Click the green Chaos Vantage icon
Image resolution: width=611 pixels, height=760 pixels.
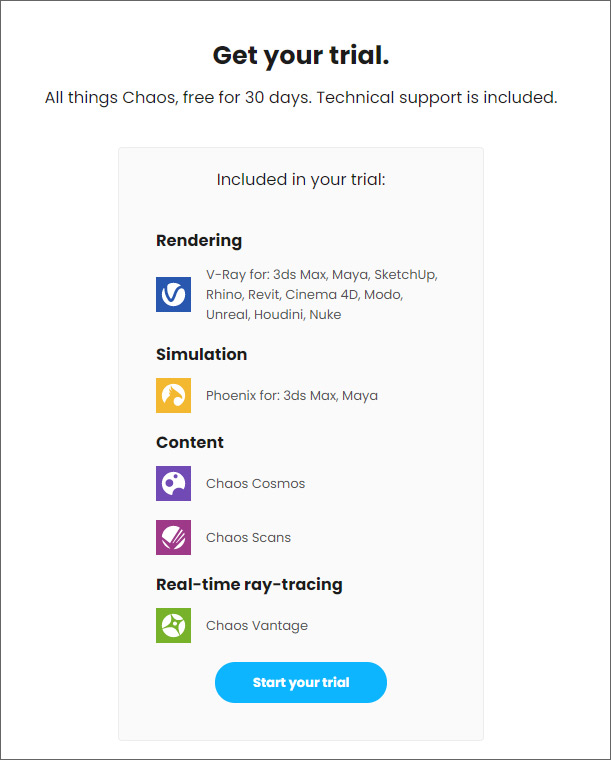(x=173, y=625)
